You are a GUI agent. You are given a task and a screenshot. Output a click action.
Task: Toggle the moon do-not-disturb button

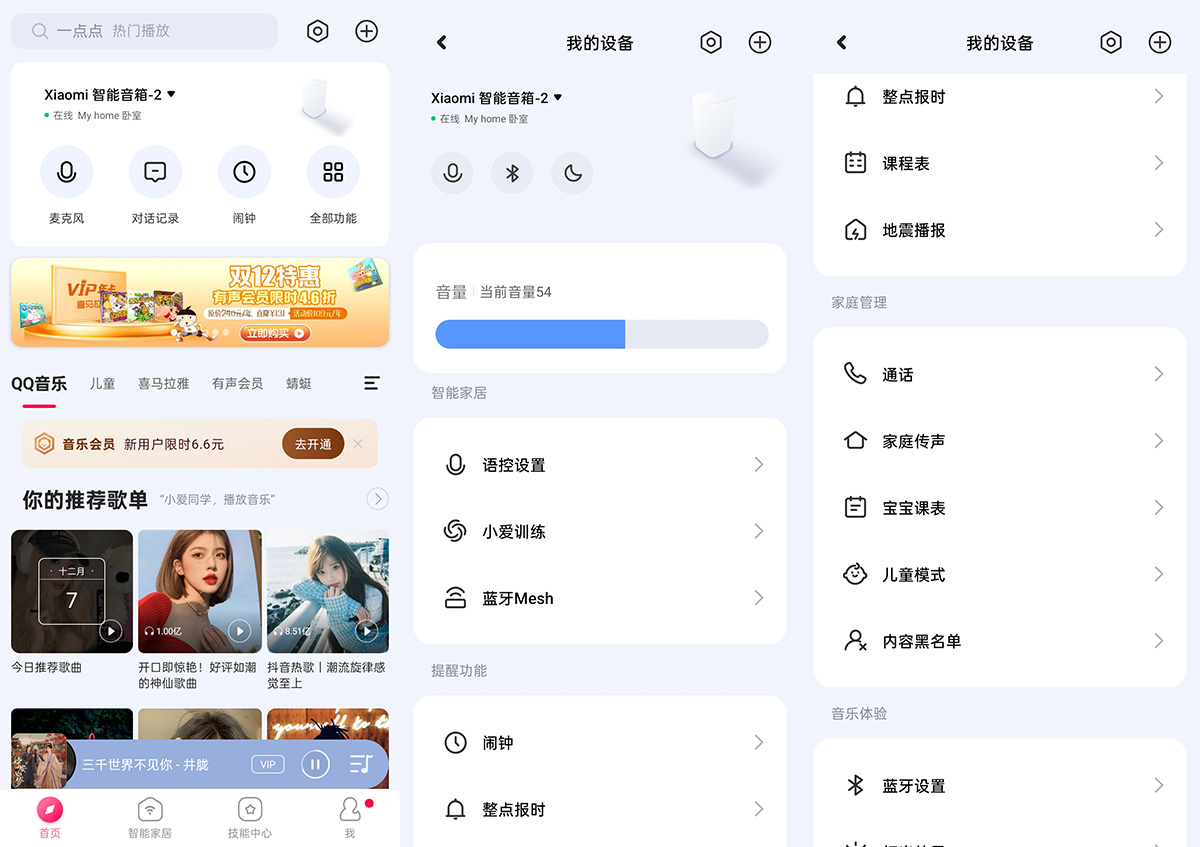click(572, 173)
